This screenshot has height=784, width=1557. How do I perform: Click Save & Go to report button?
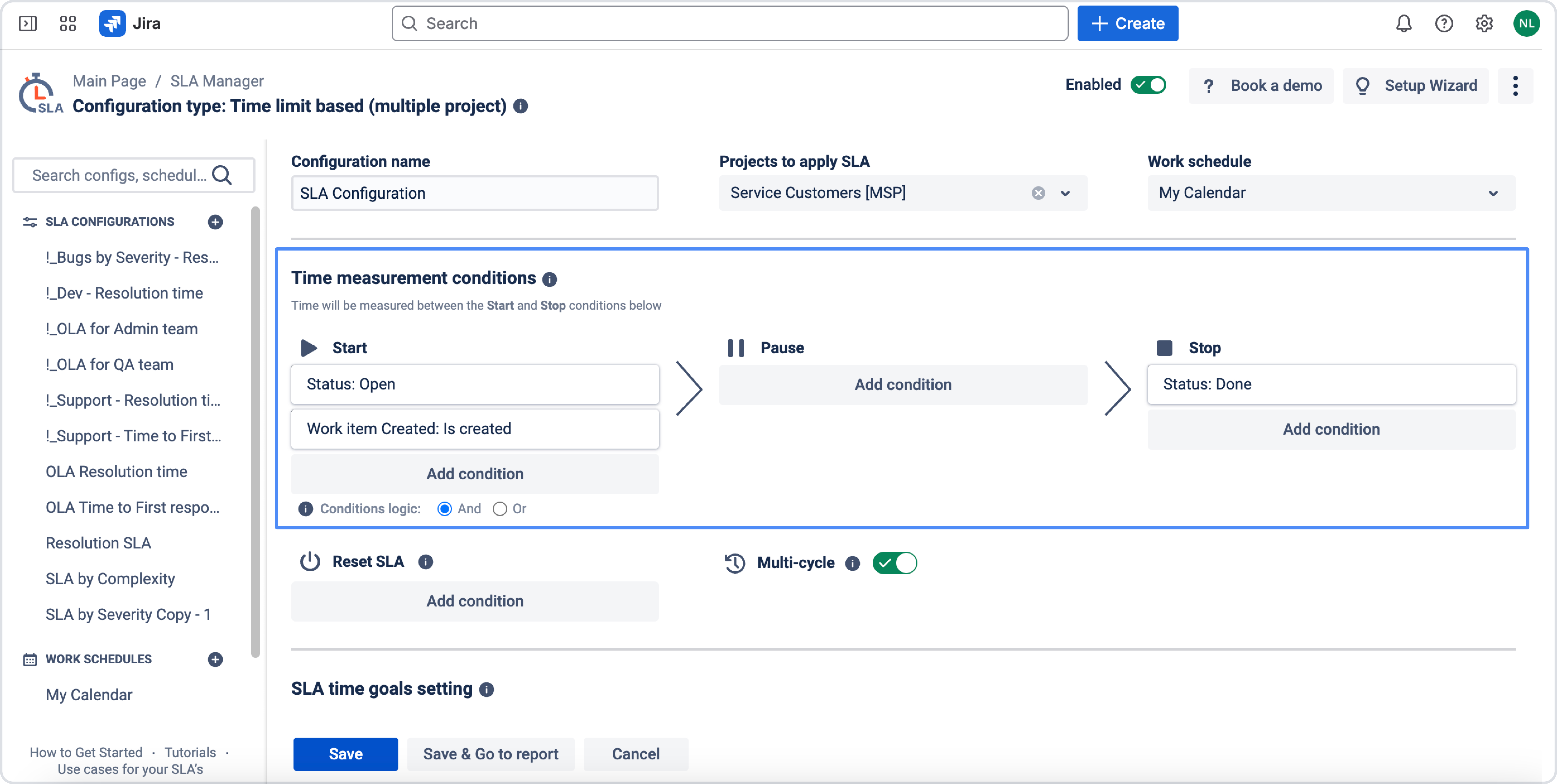[x=490, y=754]
